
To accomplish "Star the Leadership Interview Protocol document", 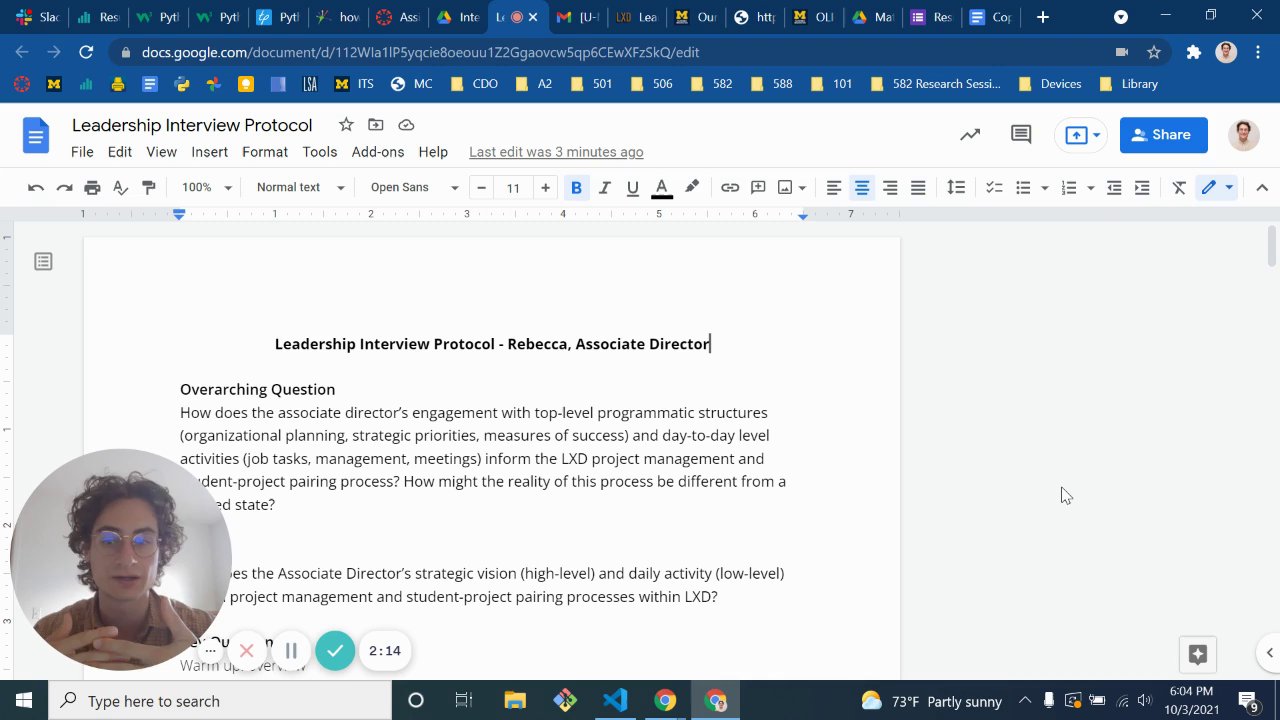I will (346, 125).
